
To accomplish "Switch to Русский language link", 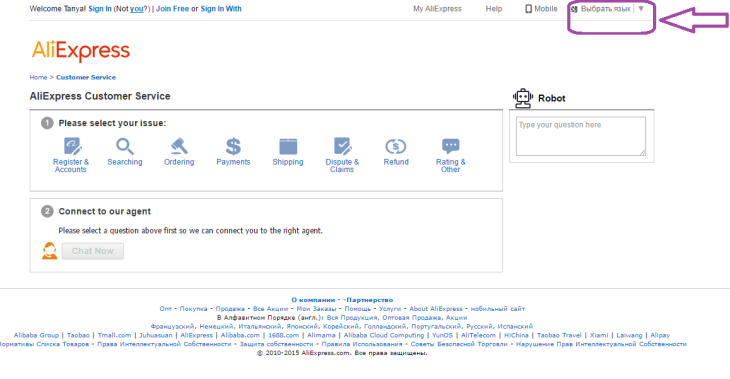I will click(x=480, y=326).
